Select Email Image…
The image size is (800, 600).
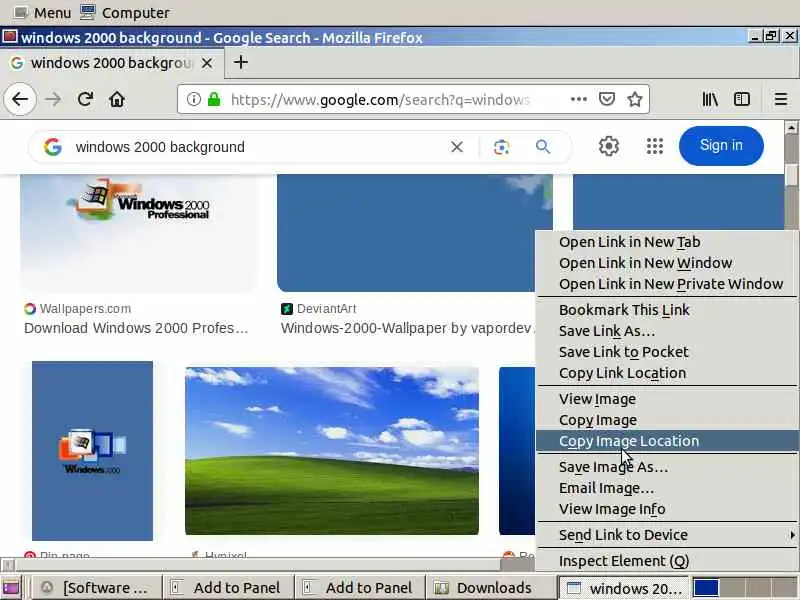667,488
